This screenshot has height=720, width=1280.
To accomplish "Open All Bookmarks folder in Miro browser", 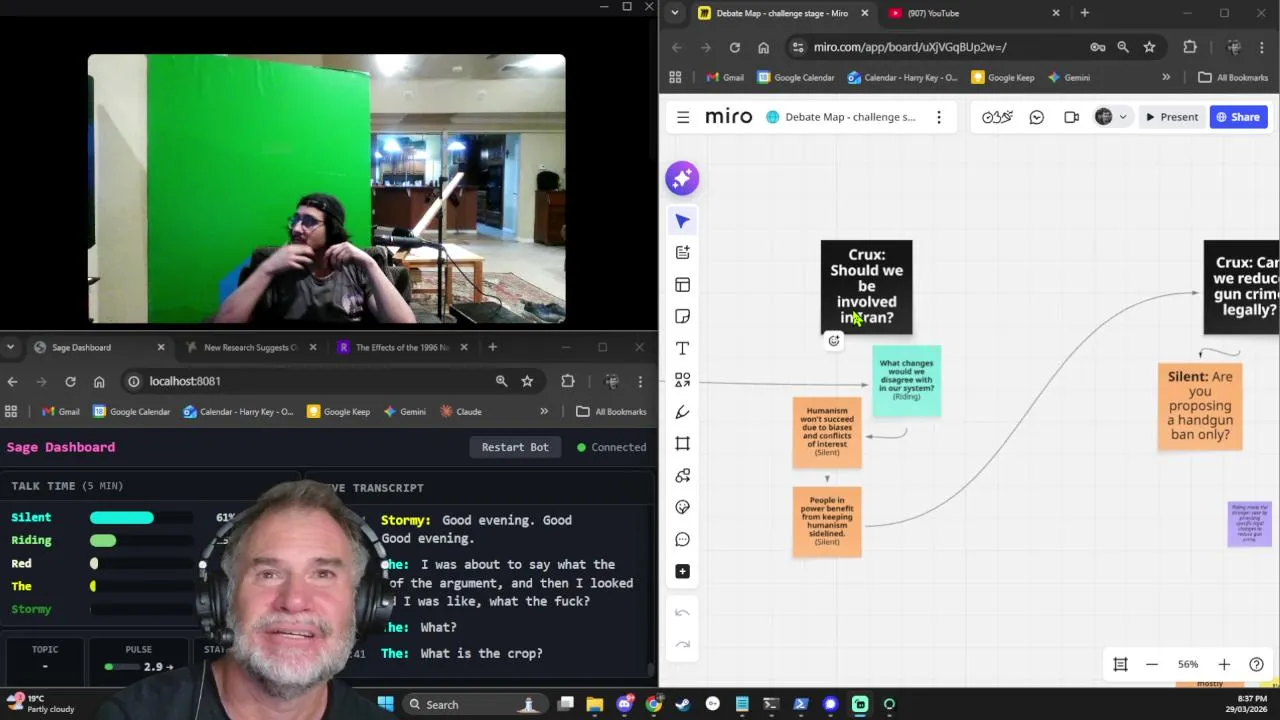I will pyautogui.click(x=1233, y=77).
